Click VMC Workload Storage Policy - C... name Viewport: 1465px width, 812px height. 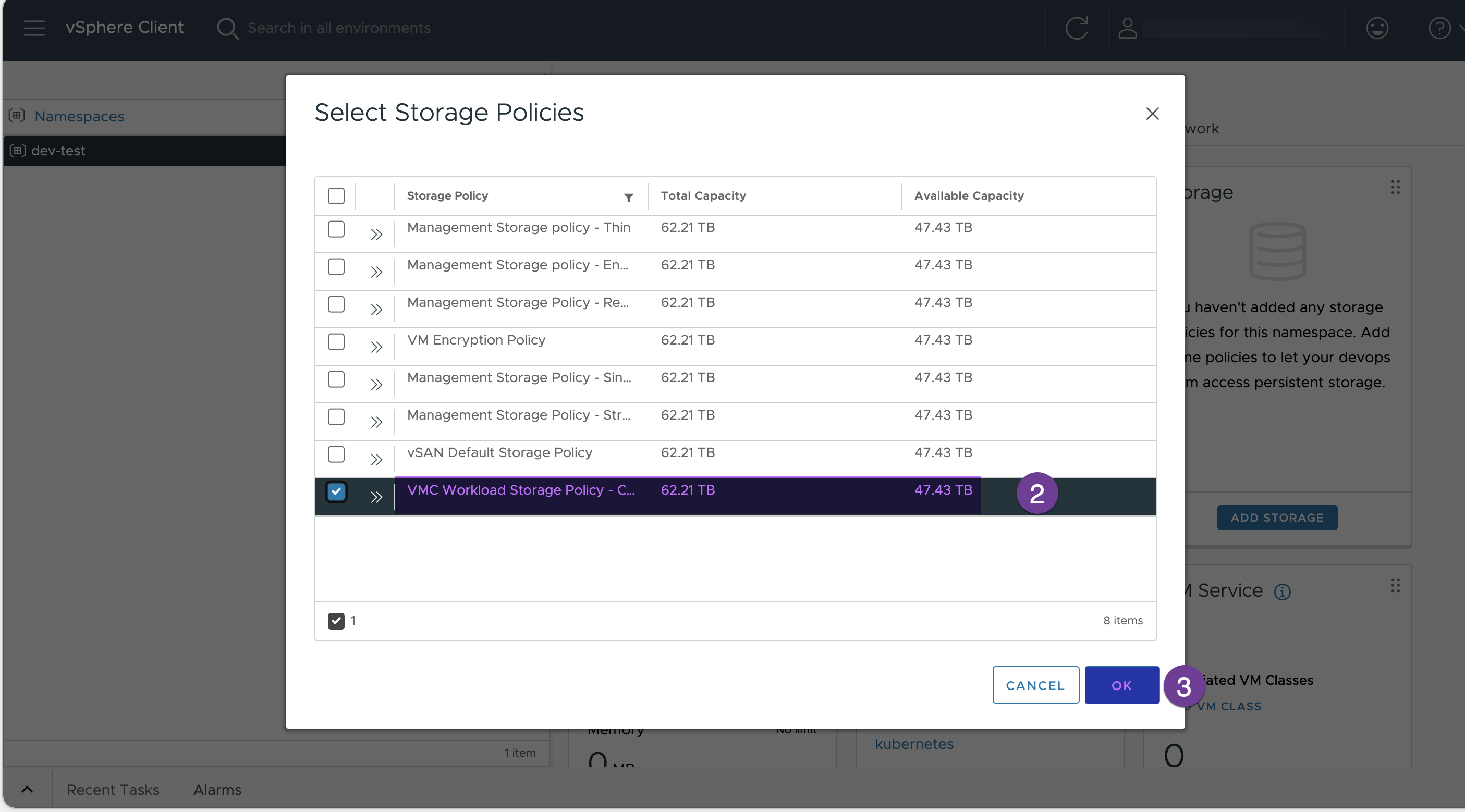pyautogui.click(x=521, y=490)
